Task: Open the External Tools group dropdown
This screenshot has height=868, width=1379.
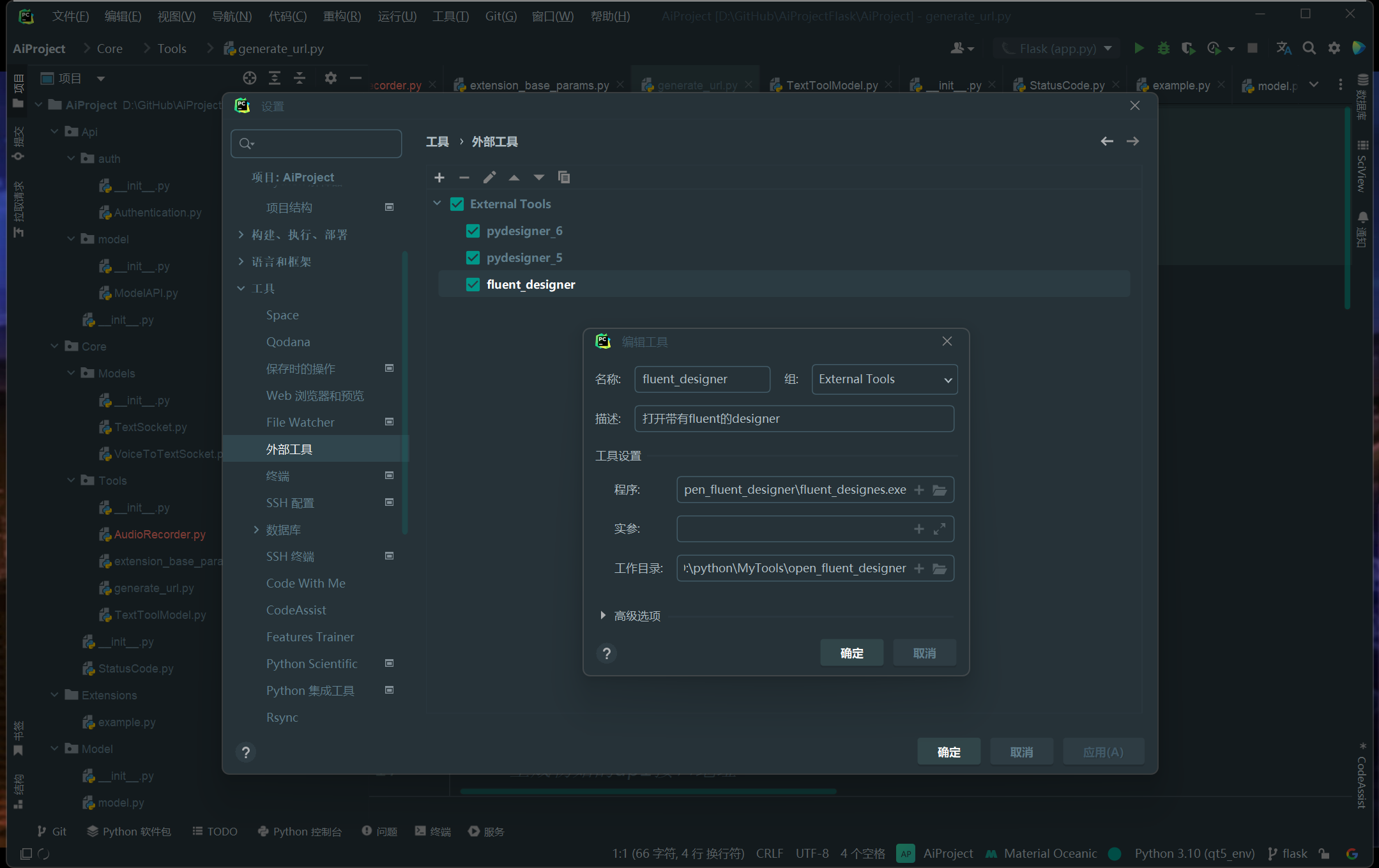Action: point(948,379)
